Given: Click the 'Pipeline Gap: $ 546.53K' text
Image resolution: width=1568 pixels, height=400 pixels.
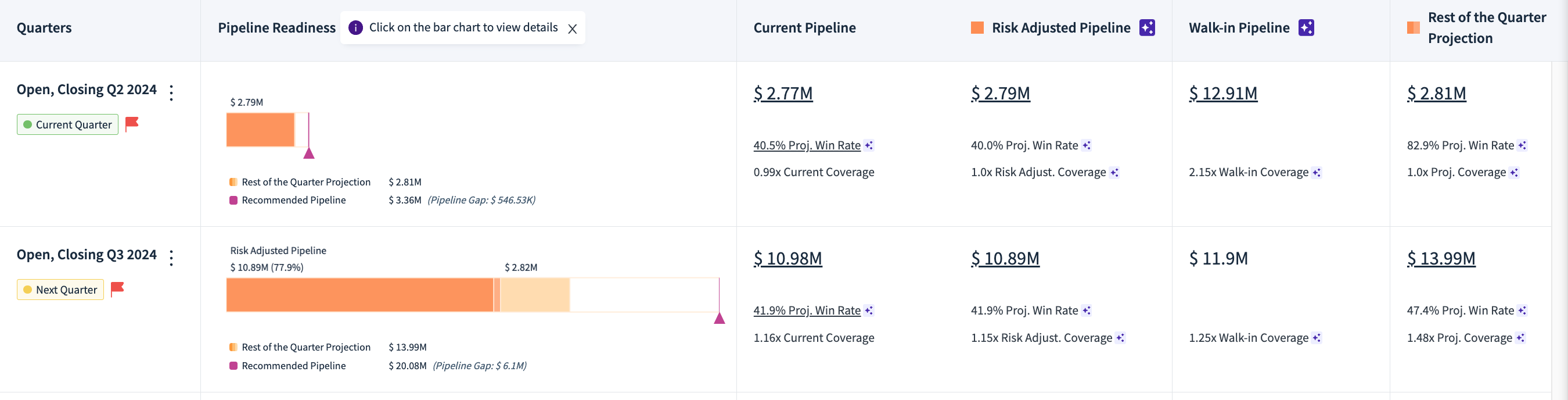Looking at the screenshot, I should (481, 200).
